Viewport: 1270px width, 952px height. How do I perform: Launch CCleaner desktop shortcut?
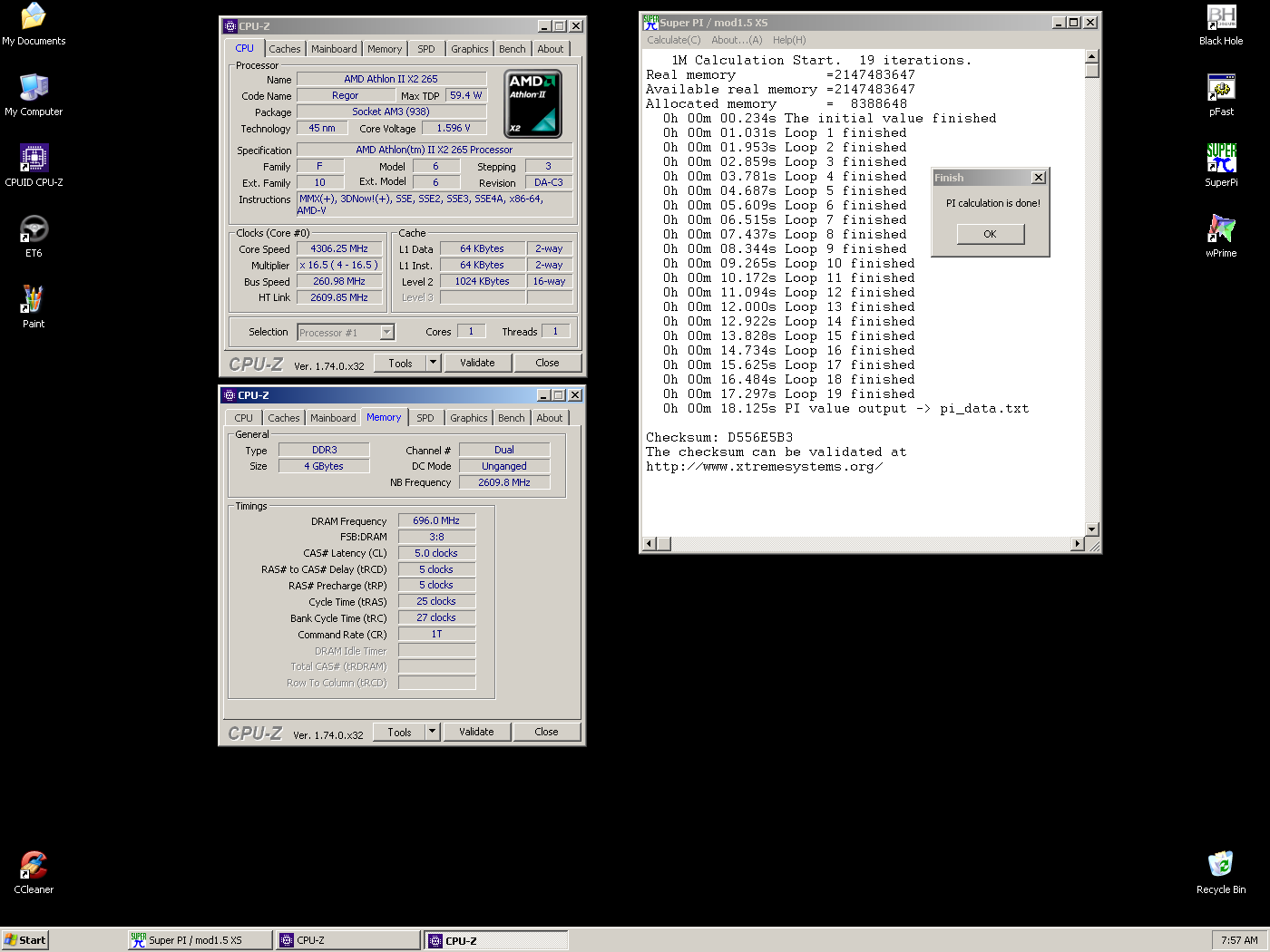34,873
